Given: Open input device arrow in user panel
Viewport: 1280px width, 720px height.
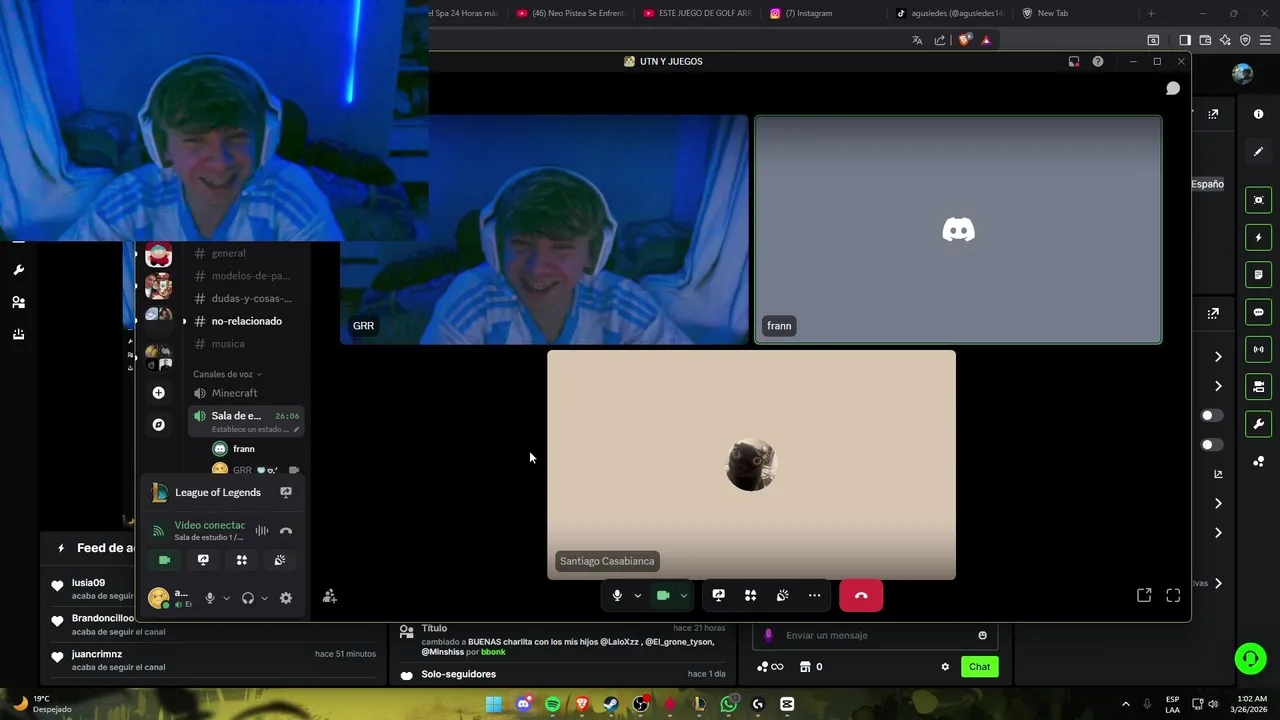Looking at the screenshot, I should (x=226, y=598).
